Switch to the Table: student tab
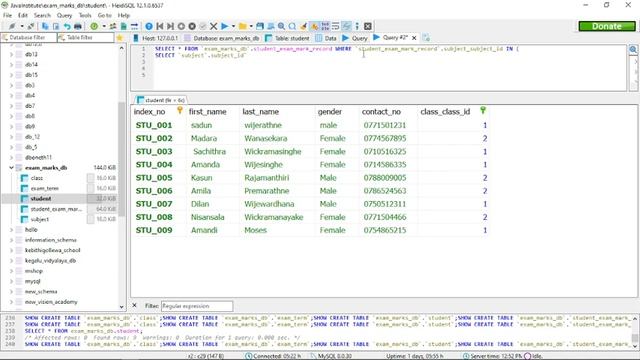 288,38
